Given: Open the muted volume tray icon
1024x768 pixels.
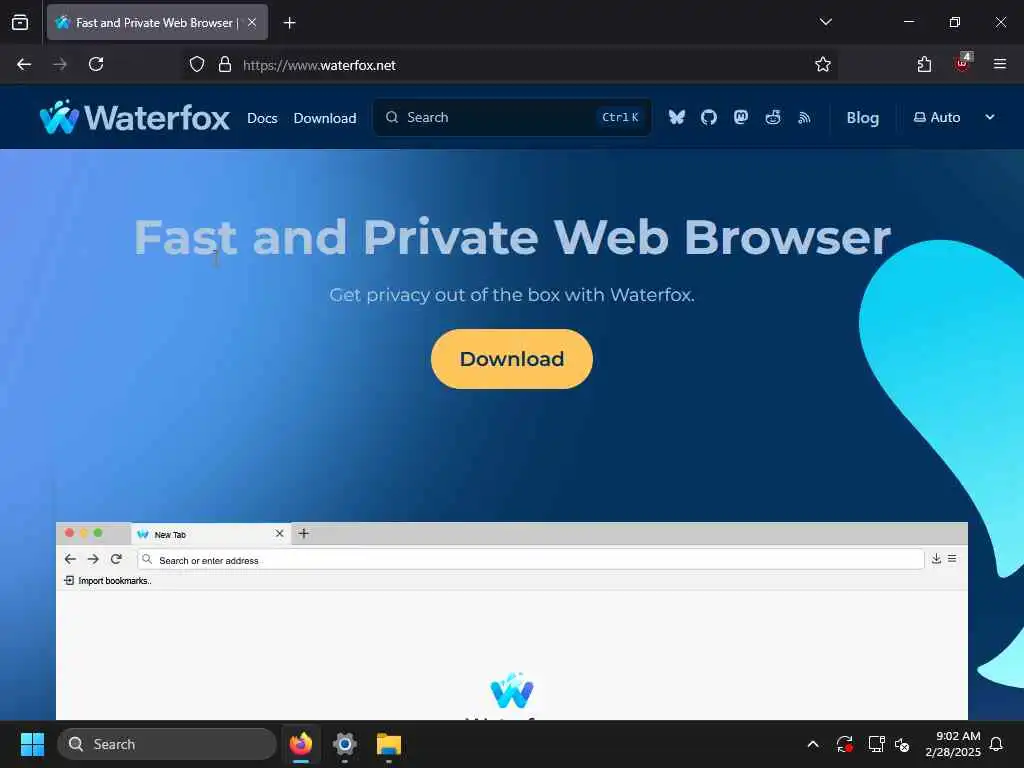Looking at the screenshot, I should [x=903, y=744].
